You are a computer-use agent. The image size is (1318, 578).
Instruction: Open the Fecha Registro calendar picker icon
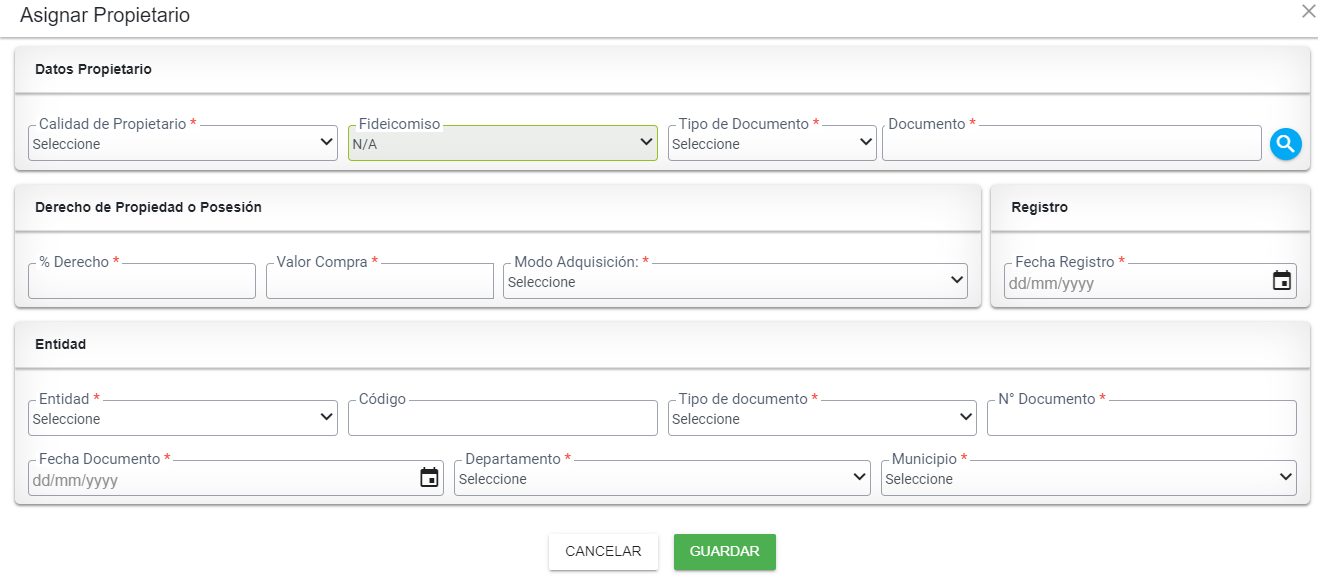tap(1281, 281)
